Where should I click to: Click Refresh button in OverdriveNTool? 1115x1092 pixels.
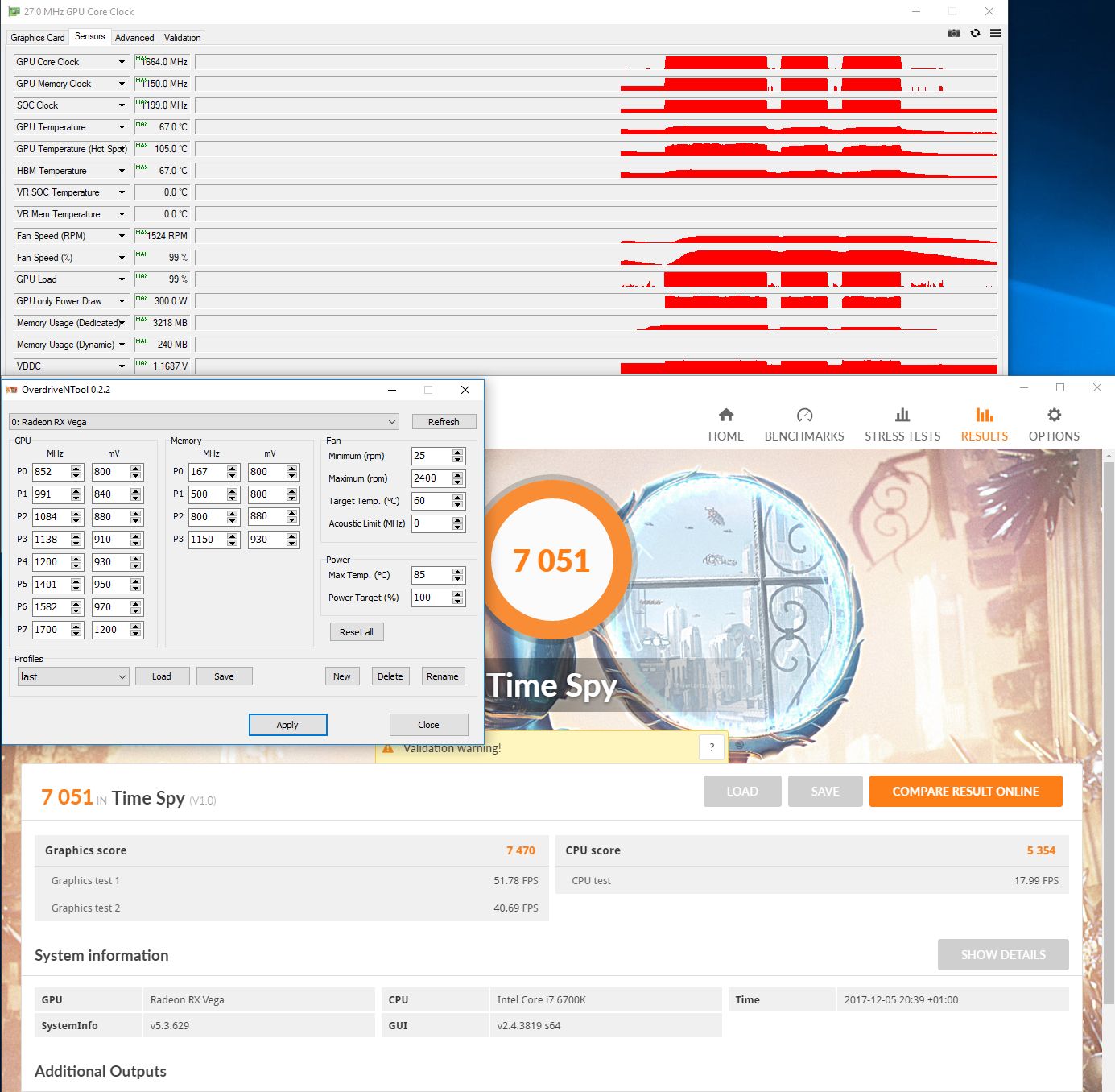444,422
